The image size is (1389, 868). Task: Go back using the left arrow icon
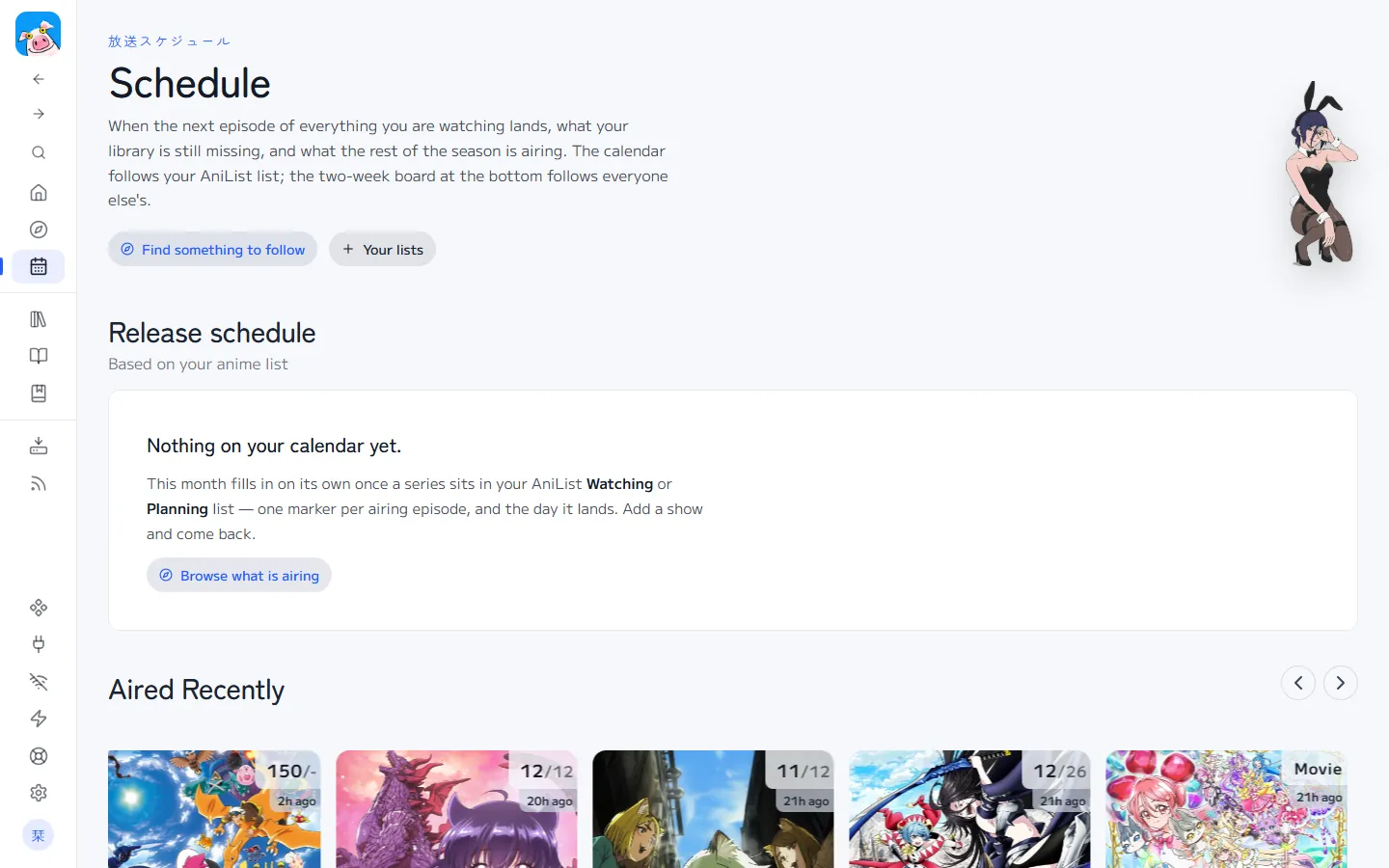pyautogui.click(x=39, y=79)
